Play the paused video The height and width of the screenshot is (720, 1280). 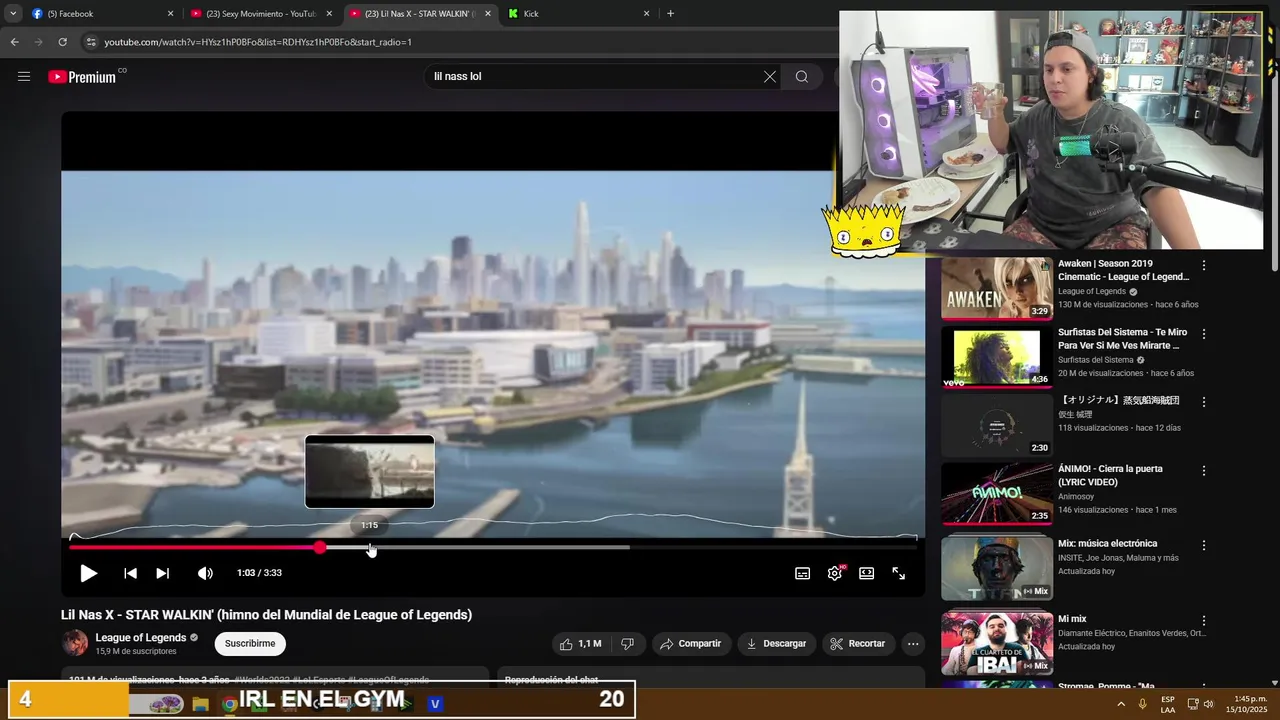(88, 573)
